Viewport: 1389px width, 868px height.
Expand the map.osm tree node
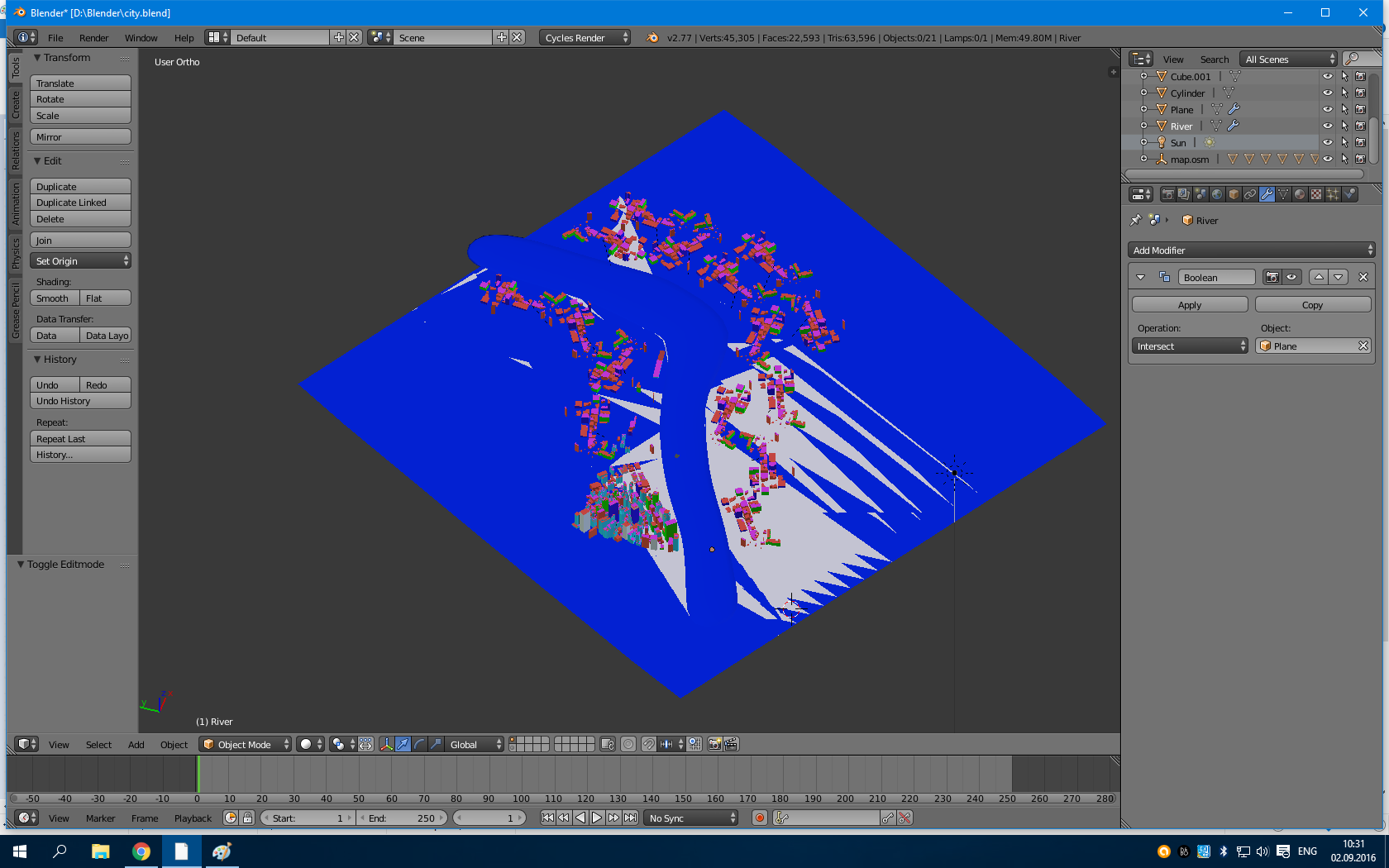1143,159
